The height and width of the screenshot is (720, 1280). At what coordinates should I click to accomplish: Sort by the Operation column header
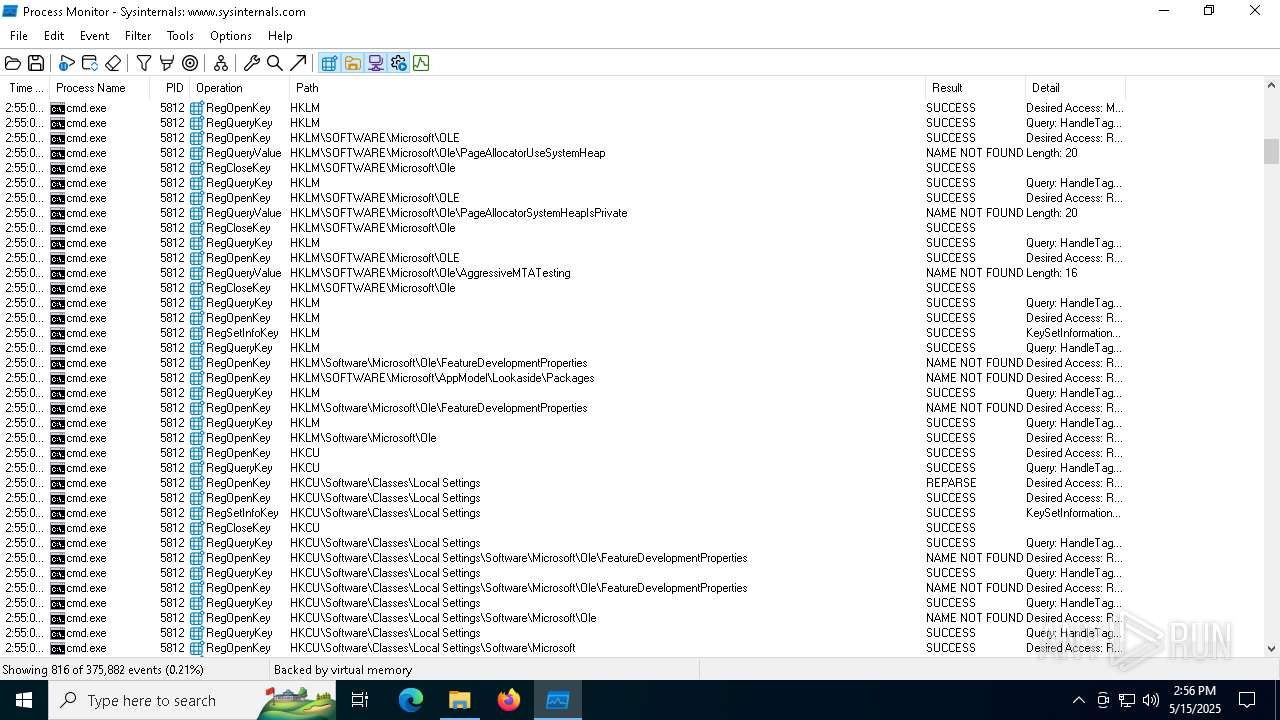[x=240, y=88]
